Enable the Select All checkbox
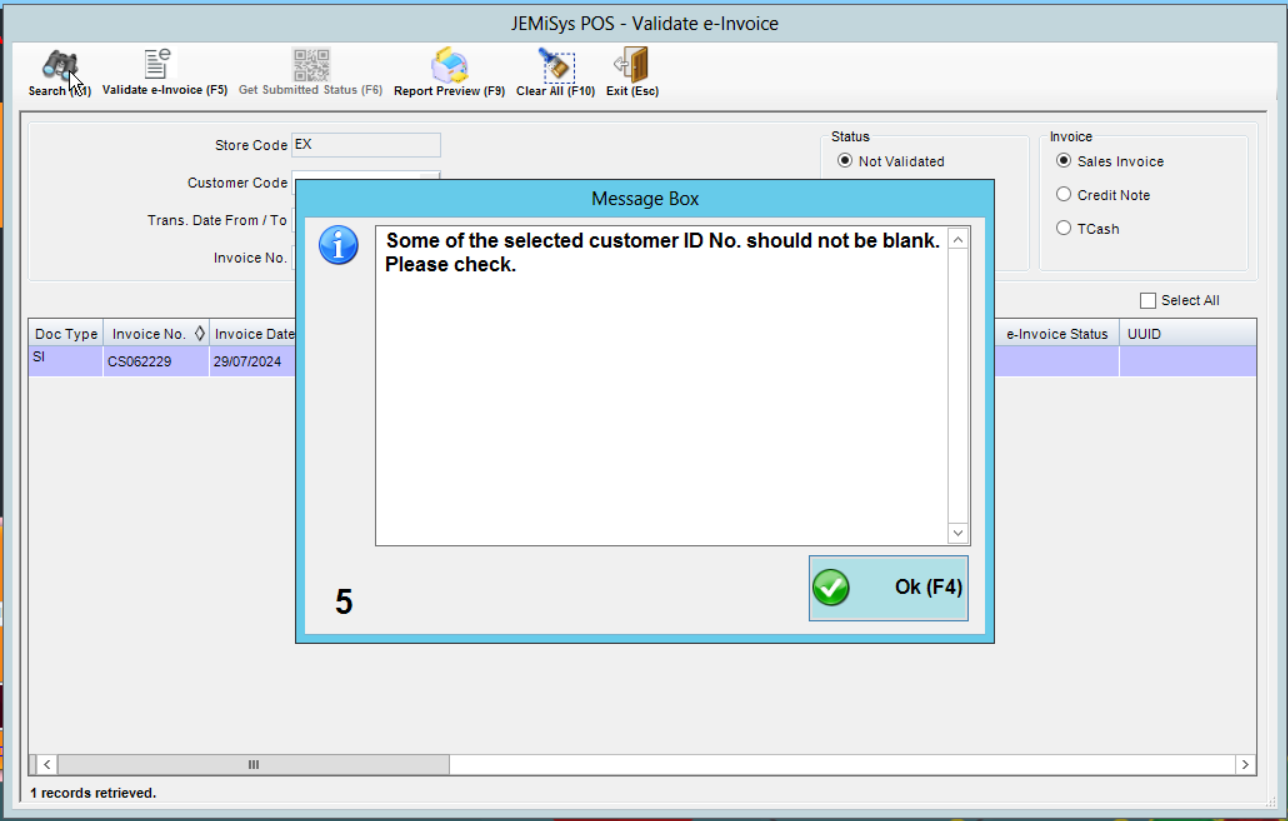The width and height of the screenshot is (1288, 821). click(1149, 300)
